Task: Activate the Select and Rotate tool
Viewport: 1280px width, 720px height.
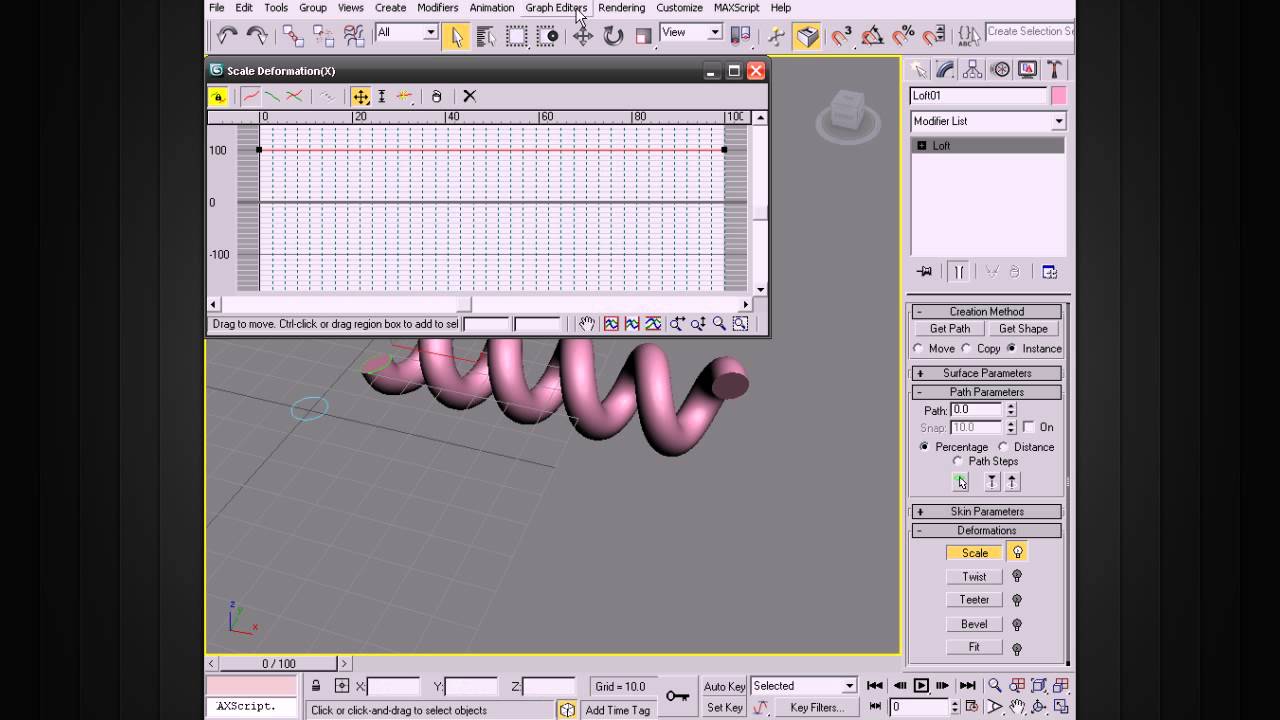Action: click(x=613, y=36)
